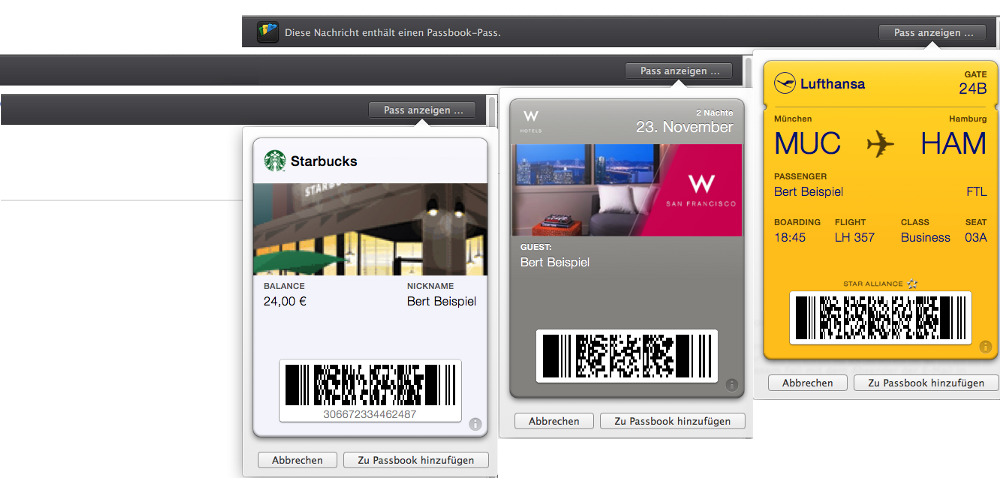Screen dimensions: 1000x500
Task: Click the Lufthansa title text
Action: pyautogui.click(x=832, y=84)
